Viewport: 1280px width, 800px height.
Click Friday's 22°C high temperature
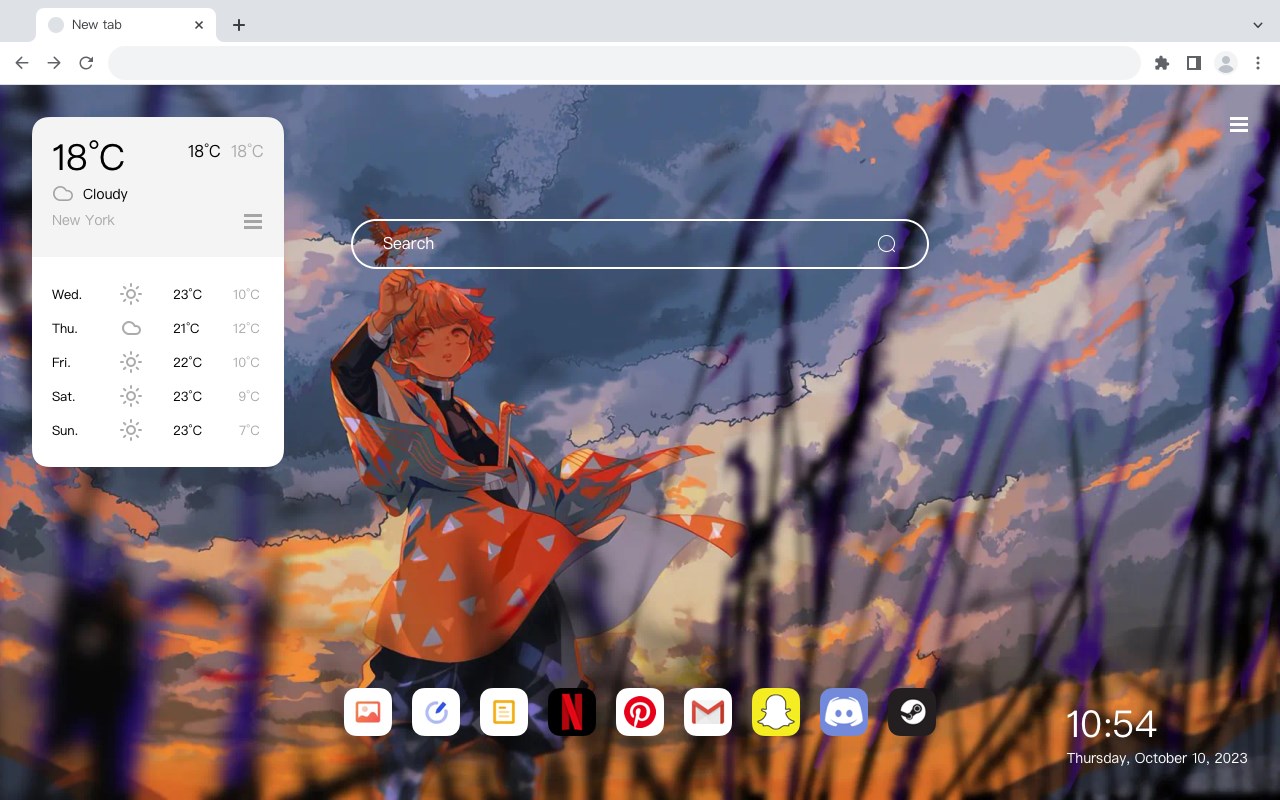[x=187, y=362]
